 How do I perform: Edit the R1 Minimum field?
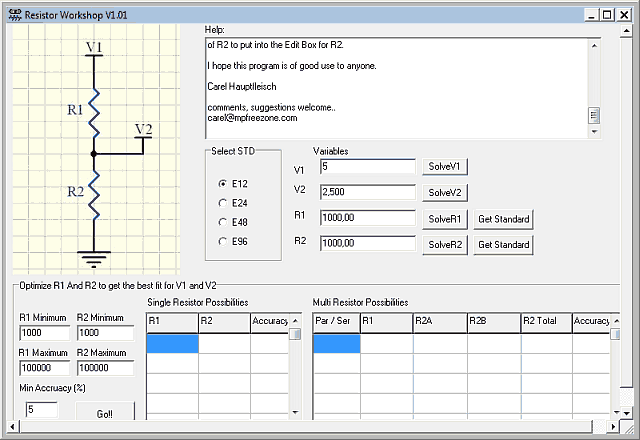(44, 333)
